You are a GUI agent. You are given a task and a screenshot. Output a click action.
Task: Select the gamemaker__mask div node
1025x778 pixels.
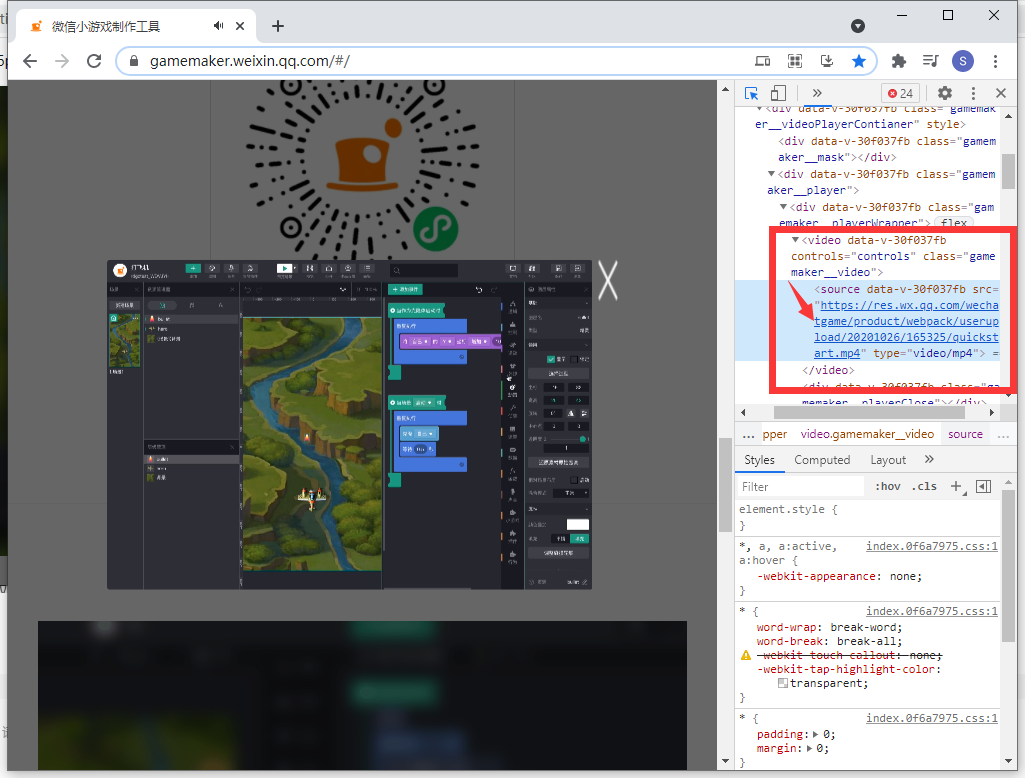(887, 149)
